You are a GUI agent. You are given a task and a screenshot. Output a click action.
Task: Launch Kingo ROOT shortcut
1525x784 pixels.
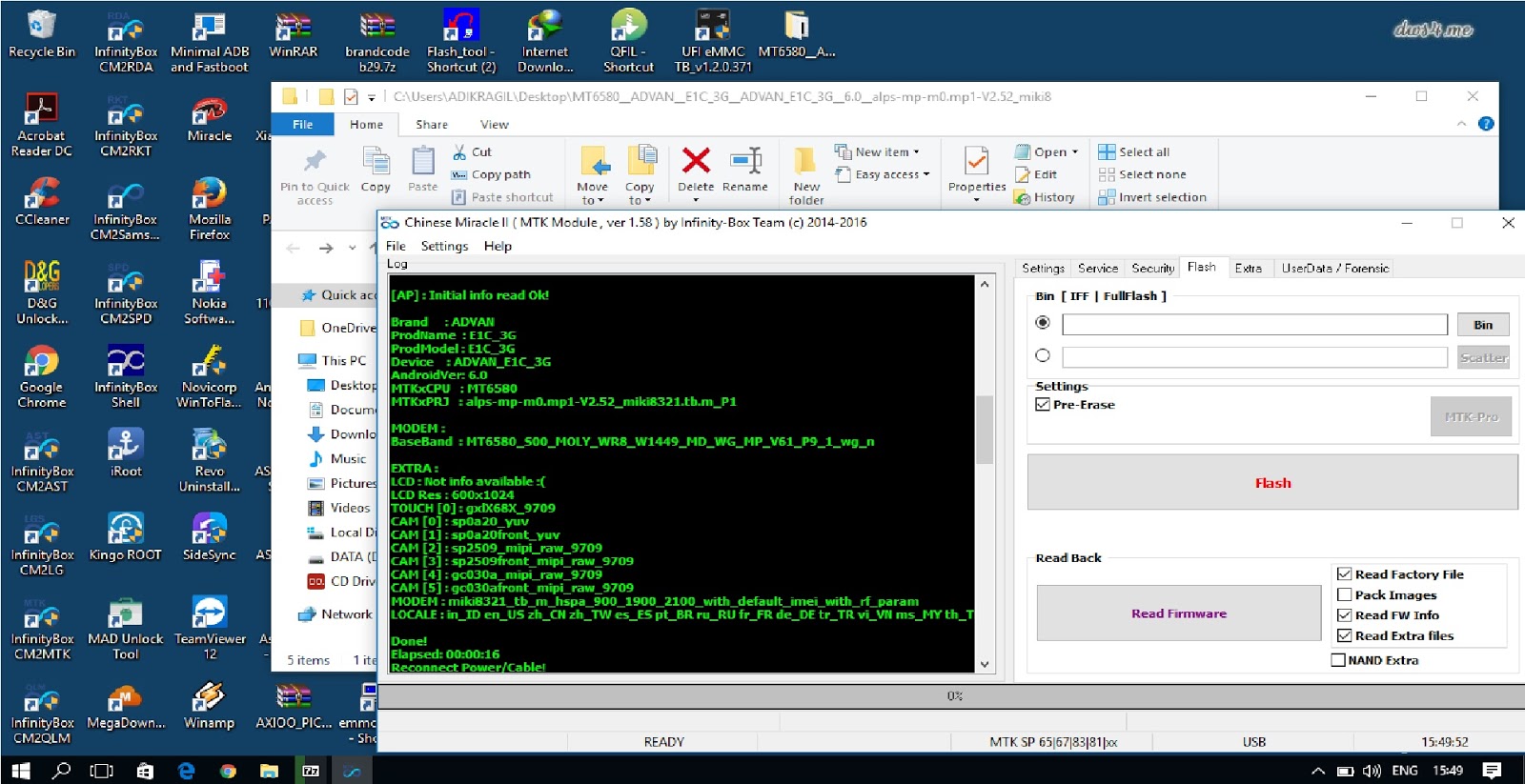point(126,537)
